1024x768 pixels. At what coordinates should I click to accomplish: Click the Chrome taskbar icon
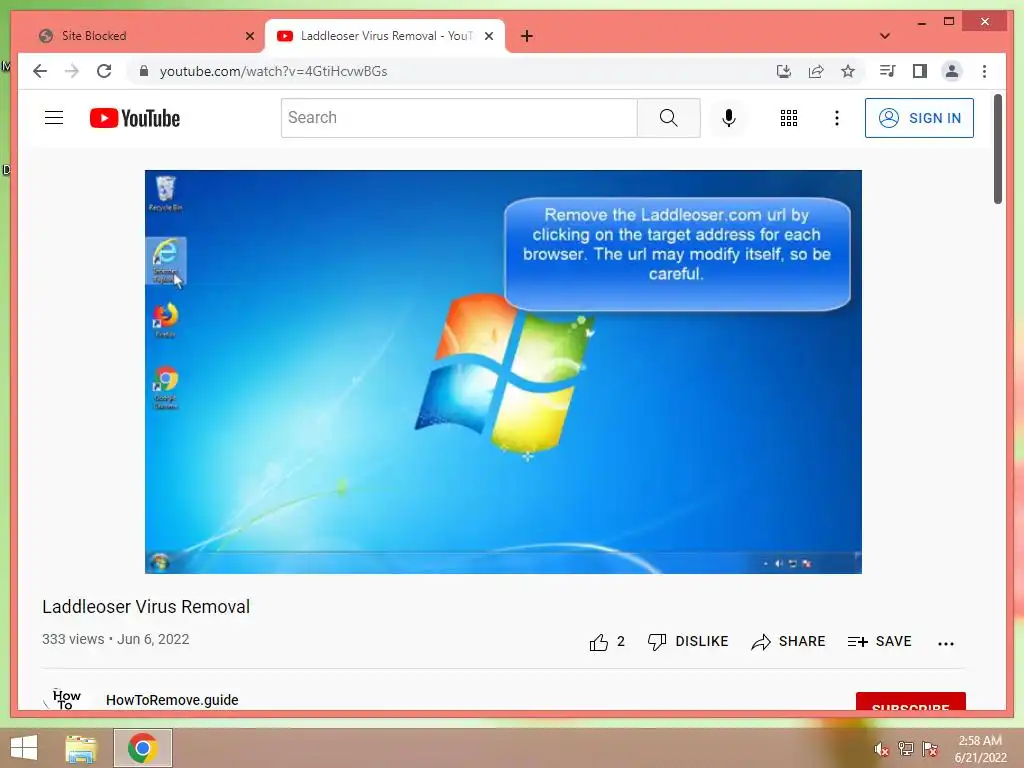click(142, 748)
